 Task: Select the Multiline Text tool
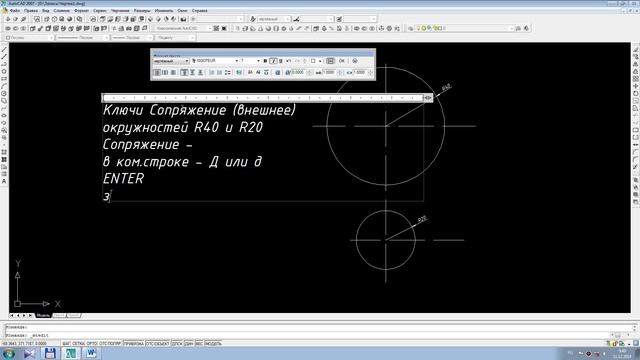[x=4, y=181]
